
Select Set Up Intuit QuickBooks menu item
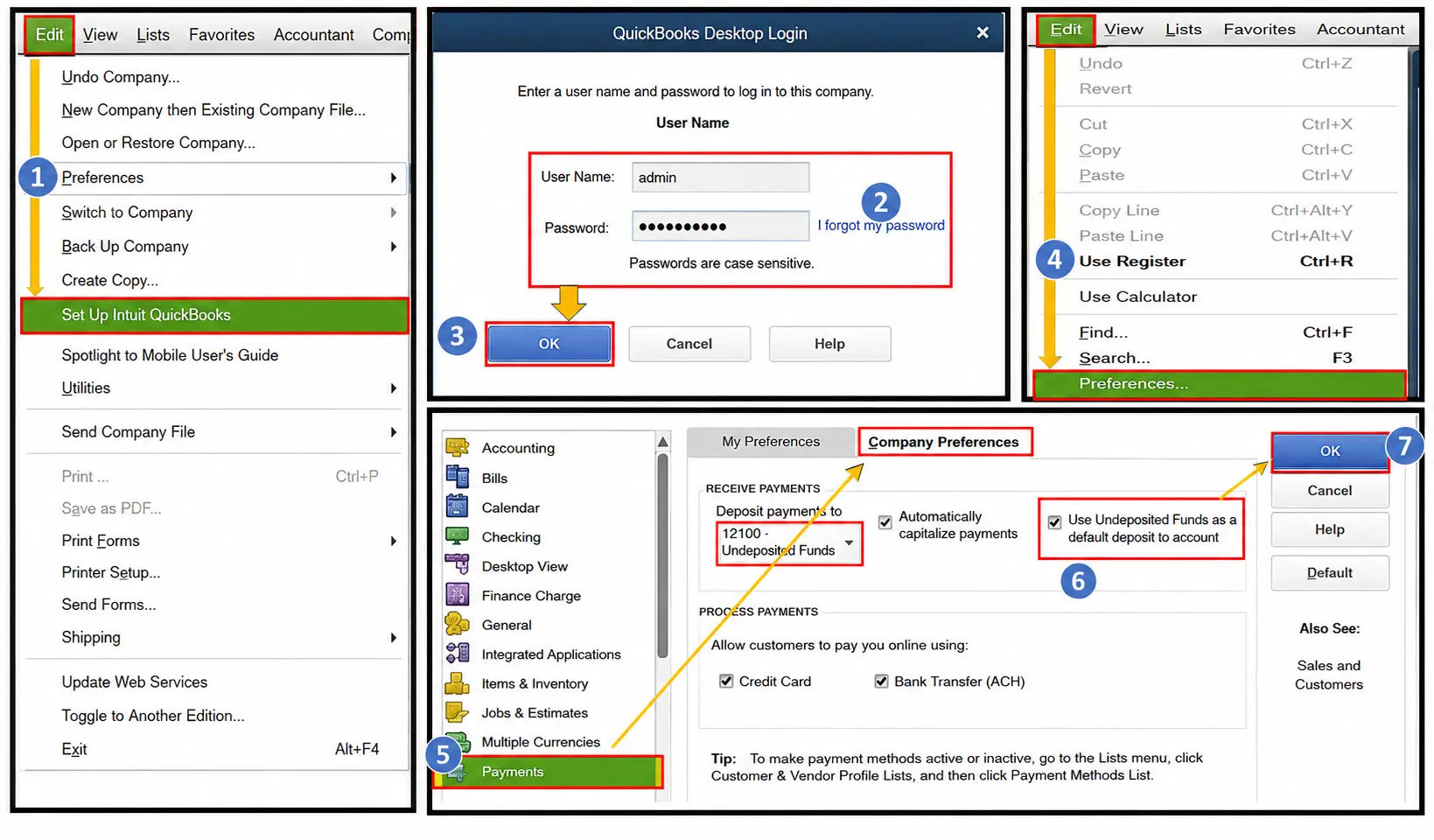pos(214,315)
